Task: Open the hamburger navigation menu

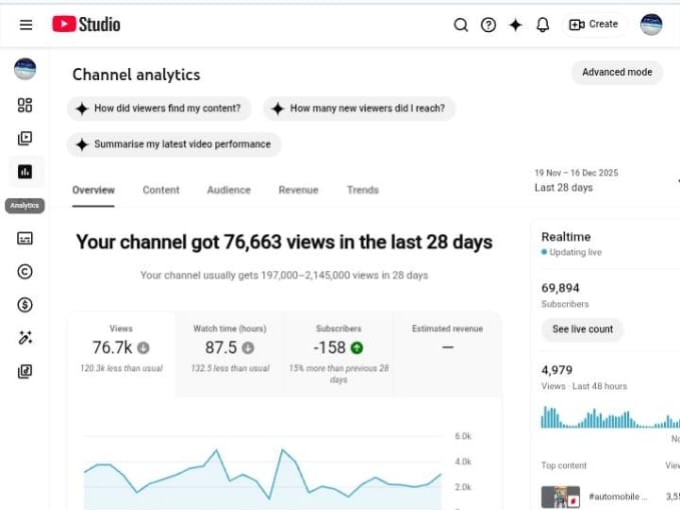Action: click(x=26, y=25)
